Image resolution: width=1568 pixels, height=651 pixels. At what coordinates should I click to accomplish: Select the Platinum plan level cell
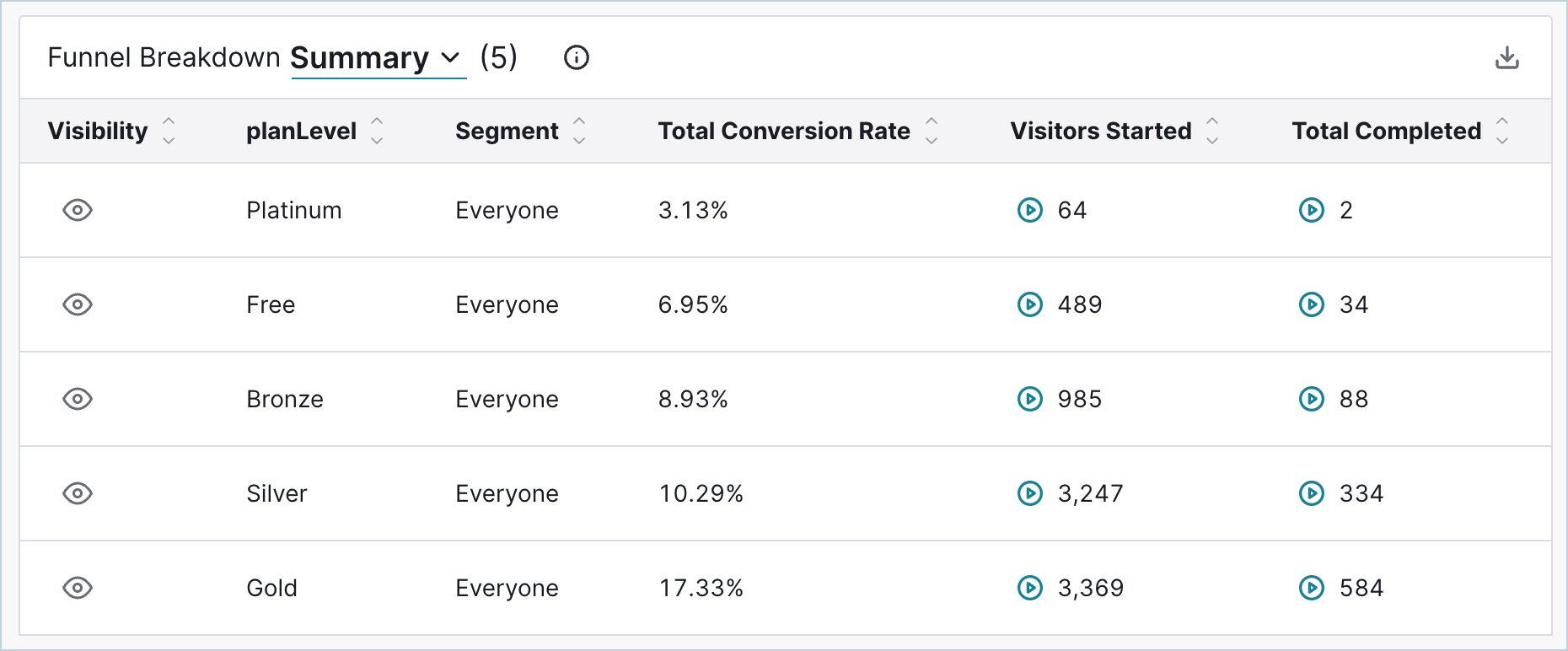294,210
